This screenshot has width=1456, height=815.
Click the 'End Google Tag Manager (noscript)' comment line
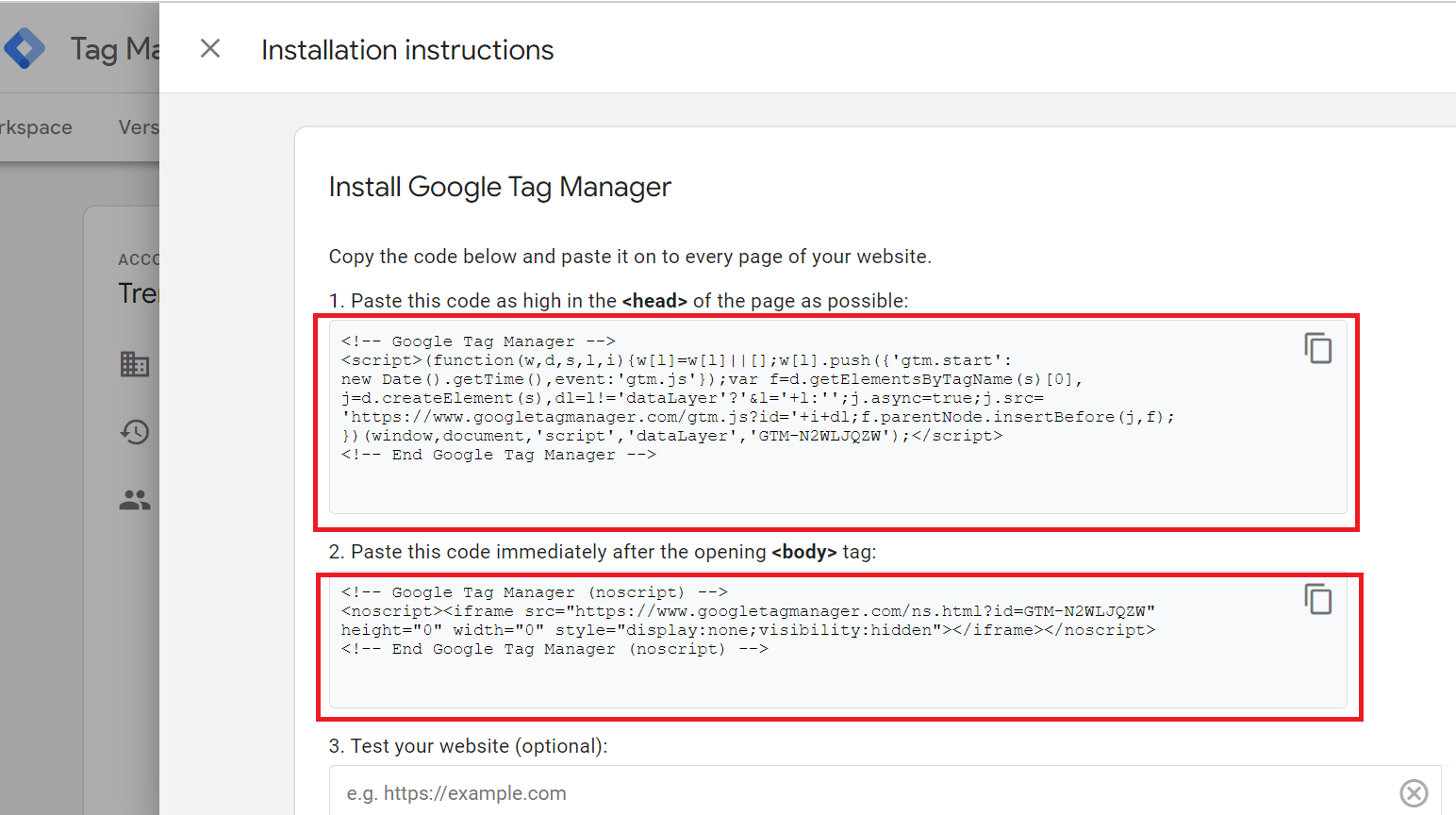[554, 649]
